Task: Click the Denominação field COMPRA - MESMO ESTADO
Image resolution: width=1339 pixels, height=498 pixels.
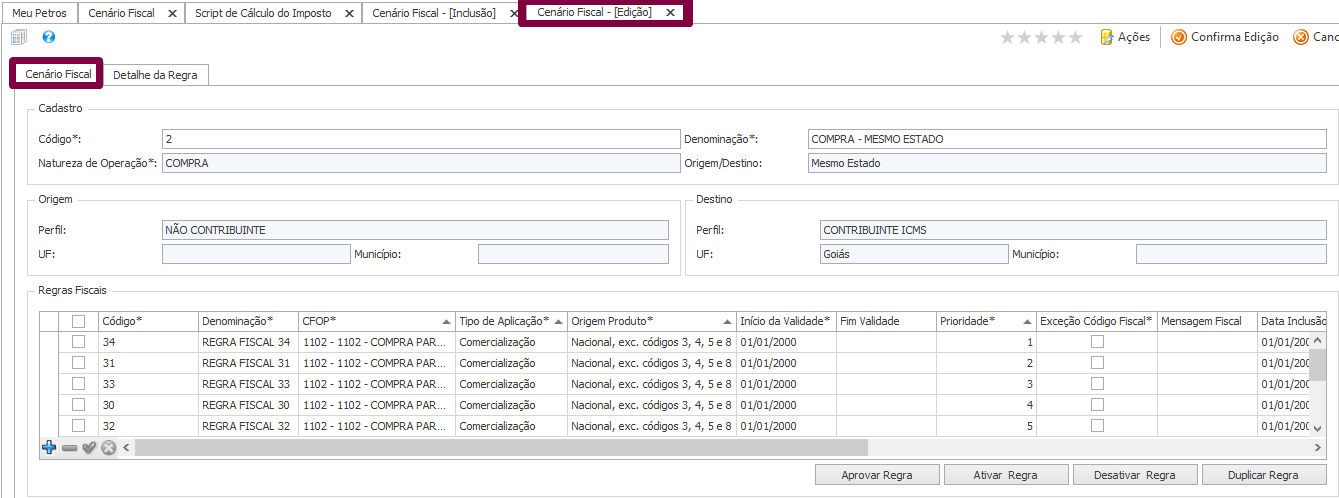Action: tap(1067, 139)
